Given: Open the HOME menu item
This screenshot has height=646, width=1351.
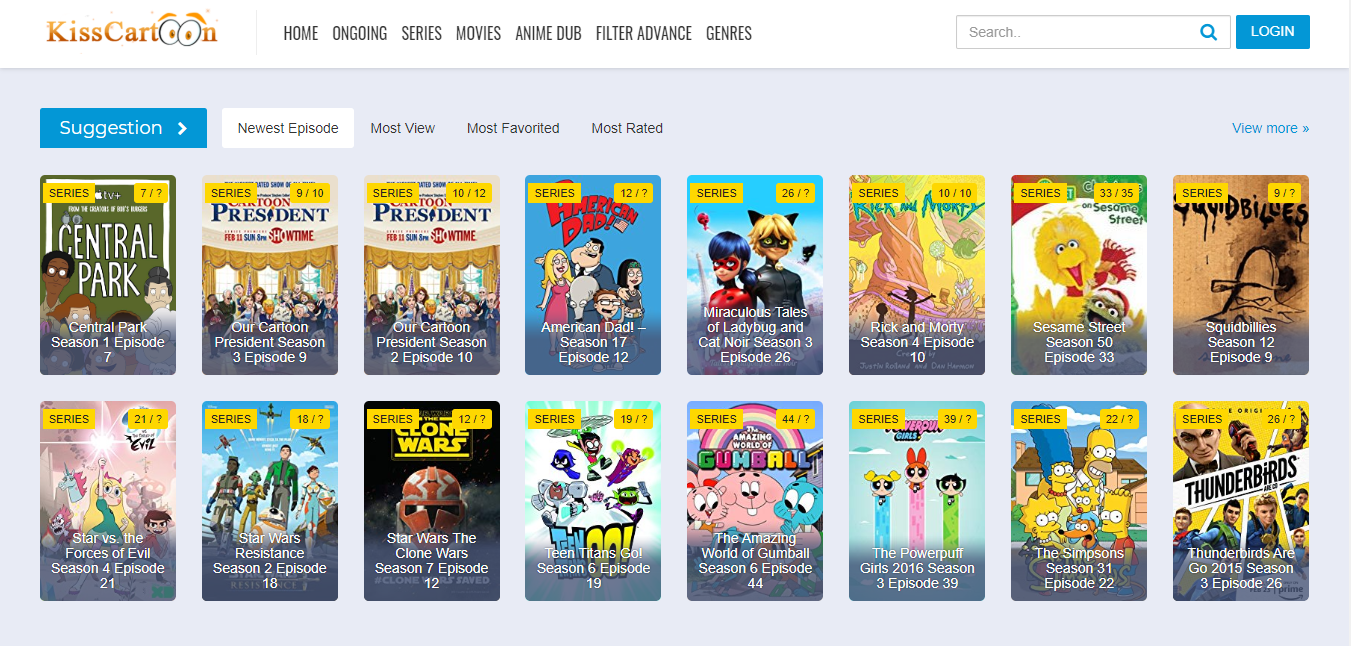Looking at the screenshot, I should pos(301,33).
